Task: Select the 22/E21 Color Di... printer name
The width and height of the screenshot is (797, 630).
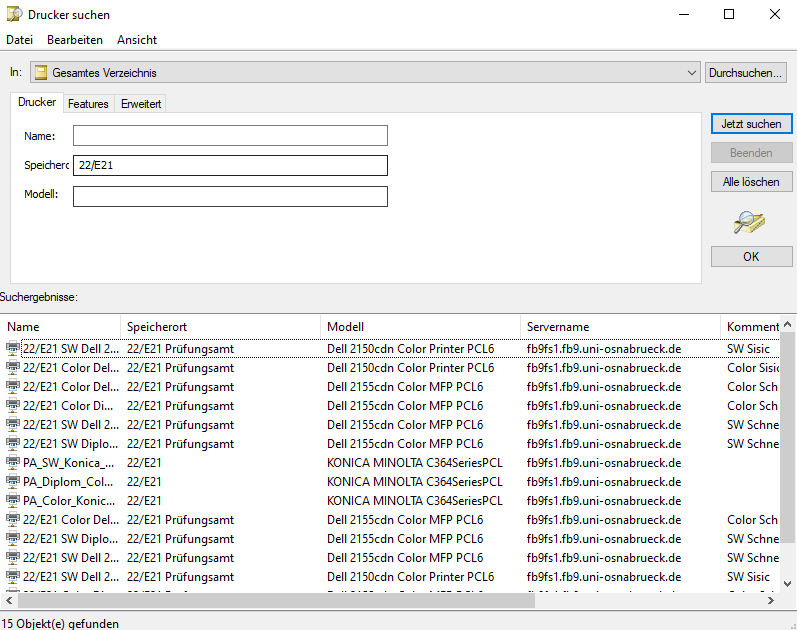Action: tap(68, 406)
